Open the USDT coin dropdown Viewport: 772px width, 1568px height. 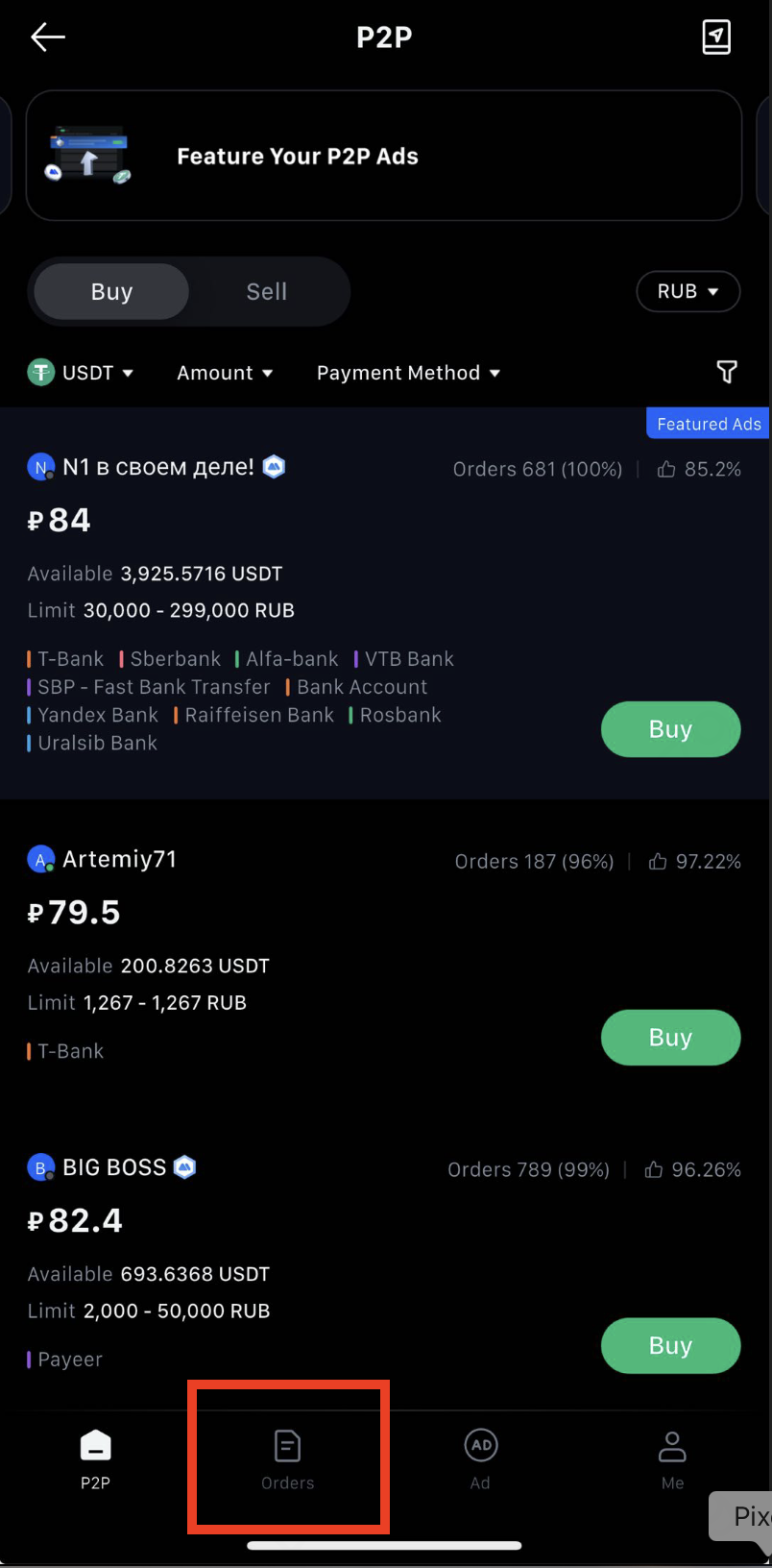click(81, 373)
